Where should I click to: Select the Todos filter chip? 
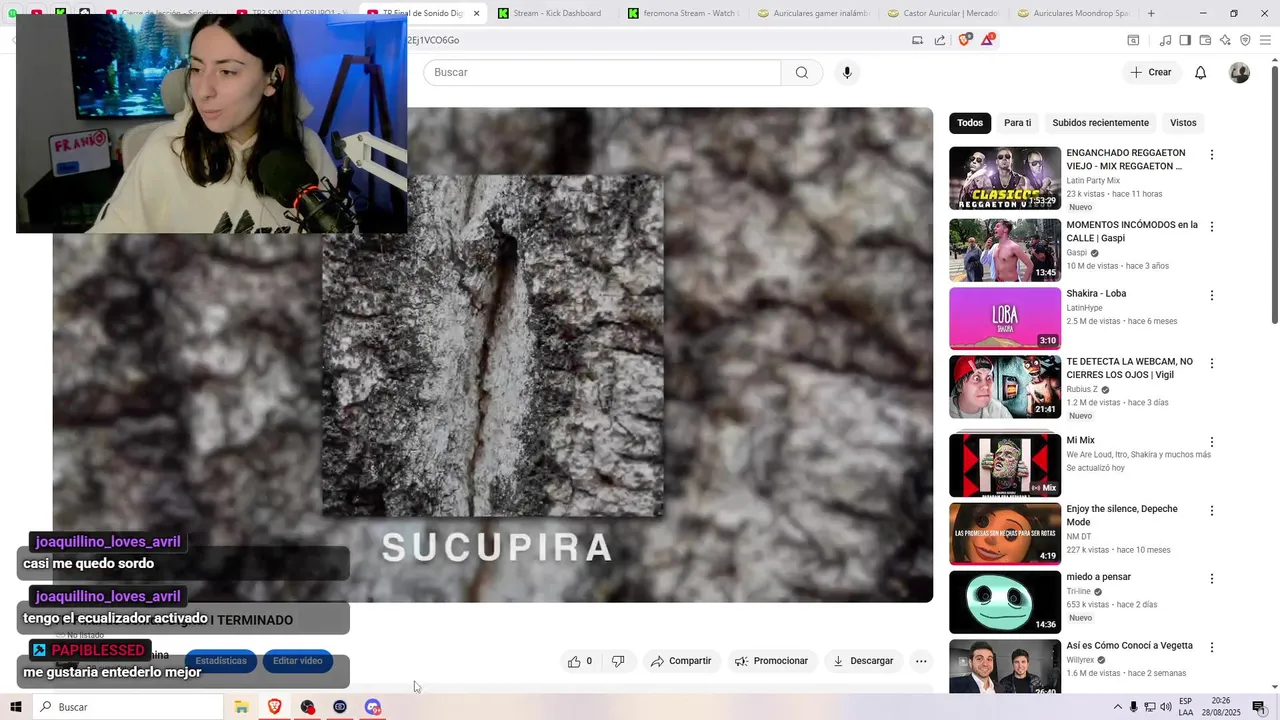[x=970, y=123]
